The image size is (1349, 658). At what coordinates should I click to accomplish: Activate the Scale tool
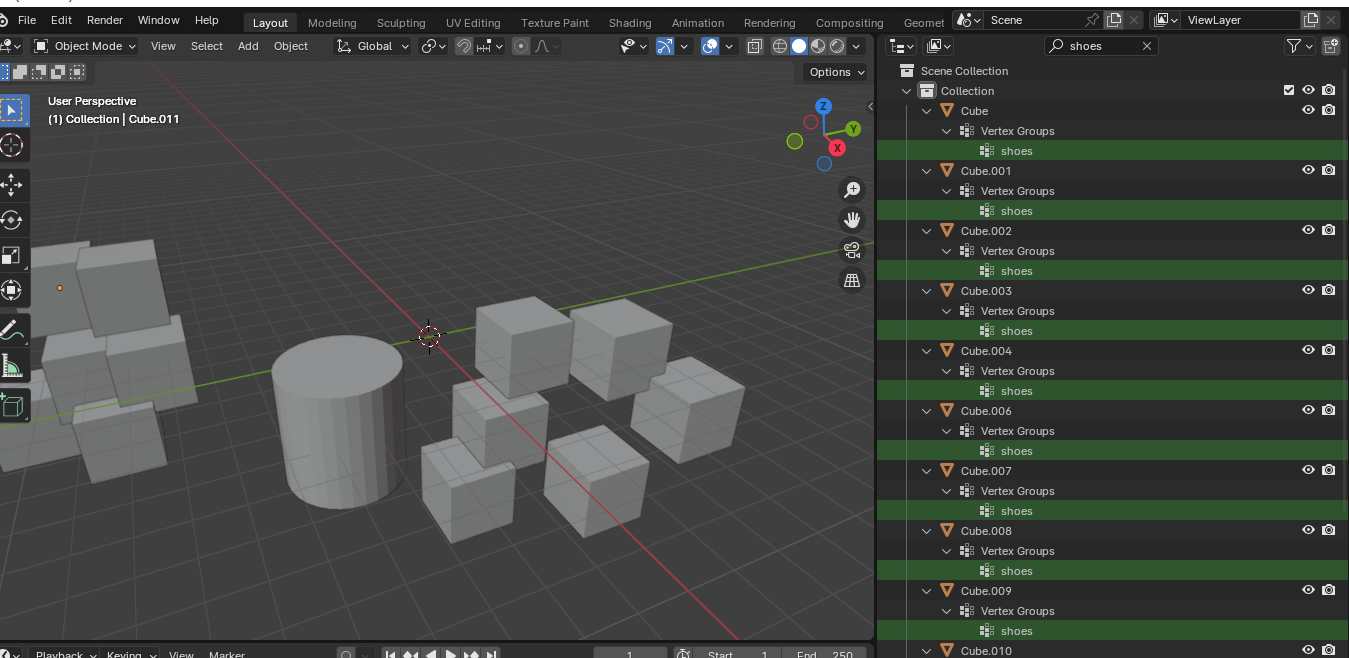point(12,256)
